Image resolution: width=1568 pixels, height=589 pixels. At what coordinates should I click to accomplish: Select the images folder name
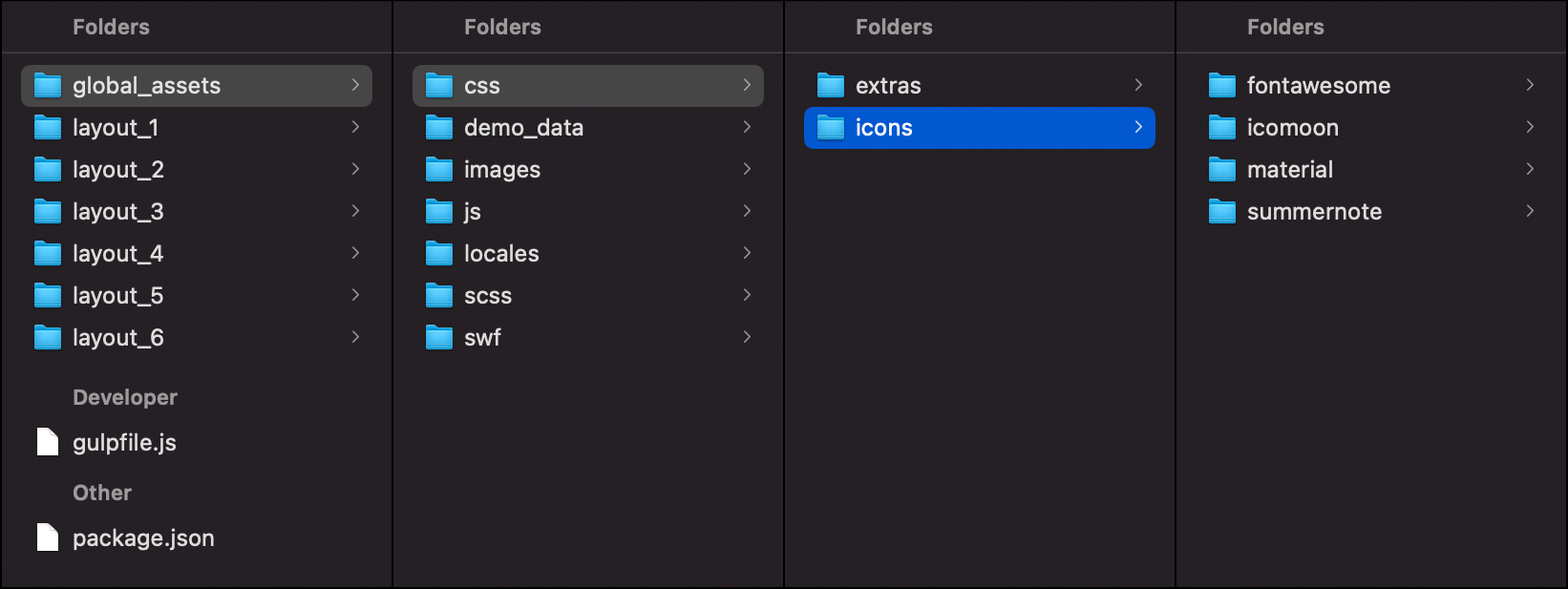[502, 170]
